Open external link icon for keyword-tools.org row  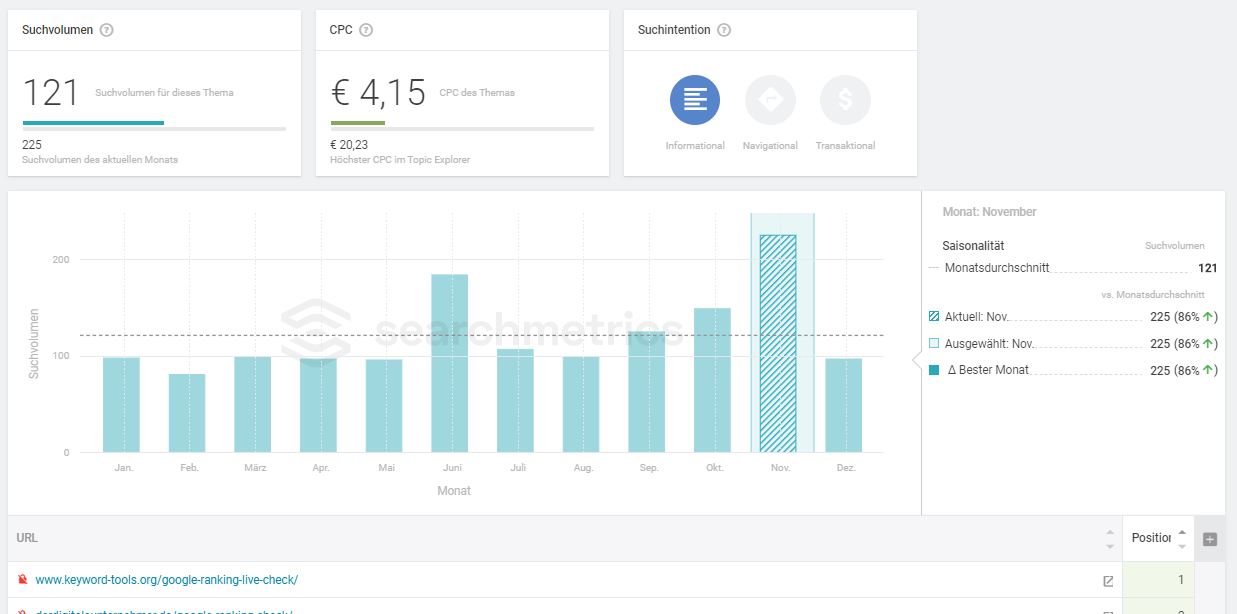click(1108, 580)
